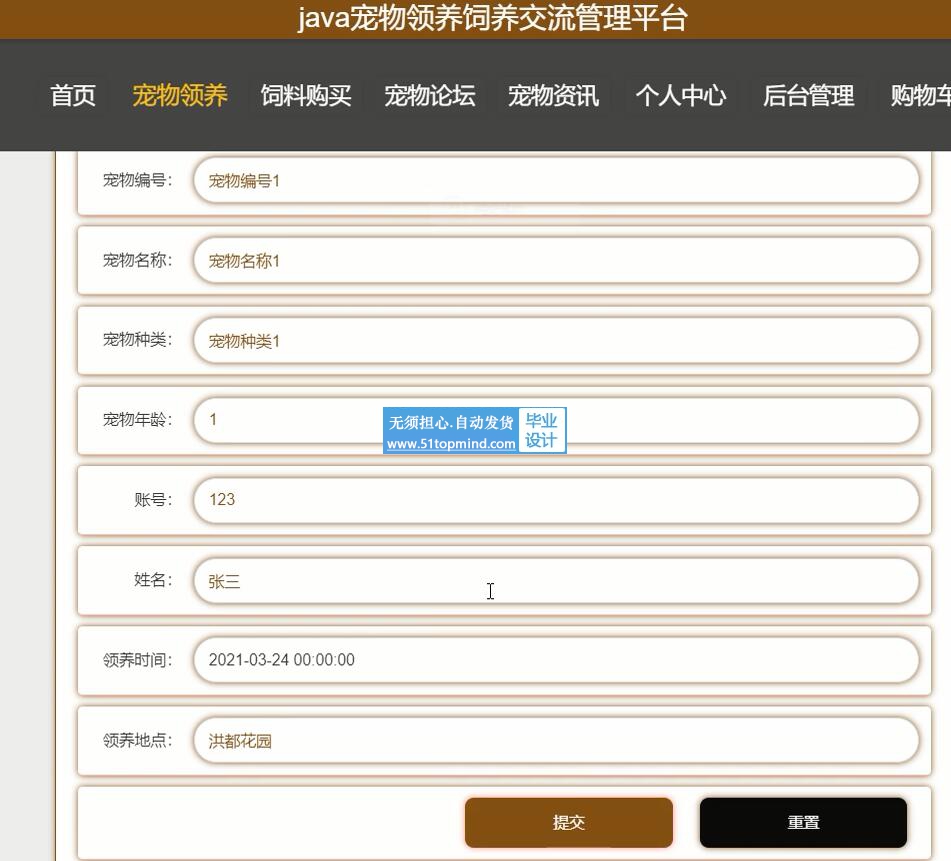The image size is (951, 861).
Task: Click the 宠物名称 input field
Action: 556,260
